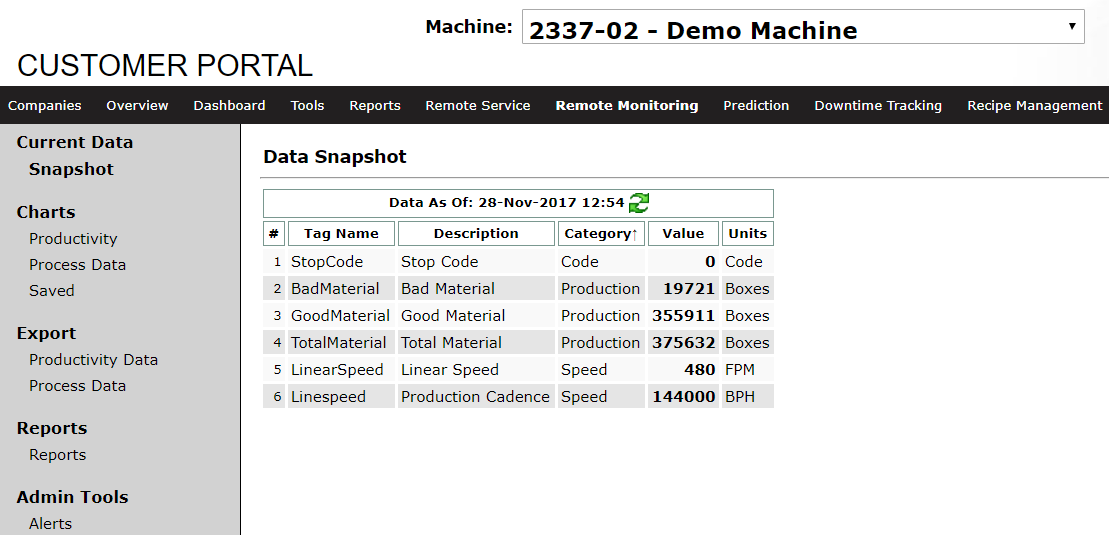
Task: Select Snapshot under Current Data
Action: click(x=71, y=169)
